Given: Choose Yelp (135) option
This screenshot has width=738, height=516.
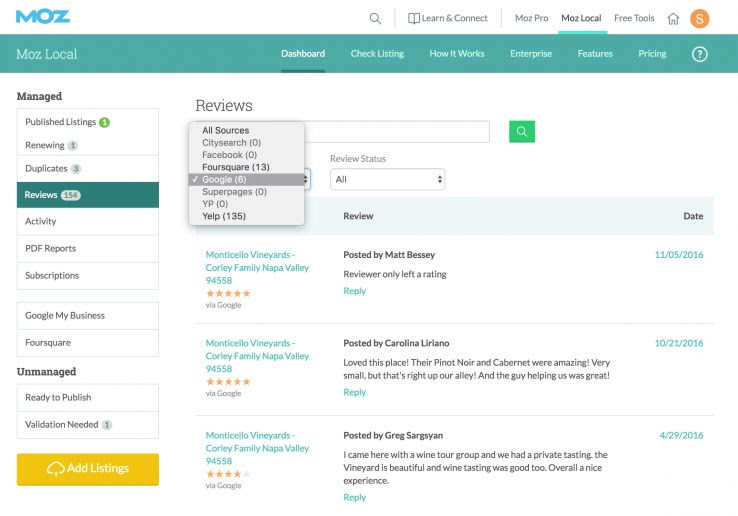Looking at the screenshot, I should pyautogui.click(x=246, y=216).
